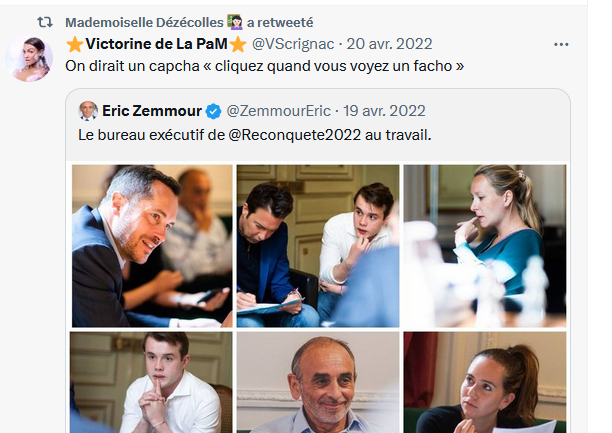Open the Victorine de La PaM display name

pos(157,44)
